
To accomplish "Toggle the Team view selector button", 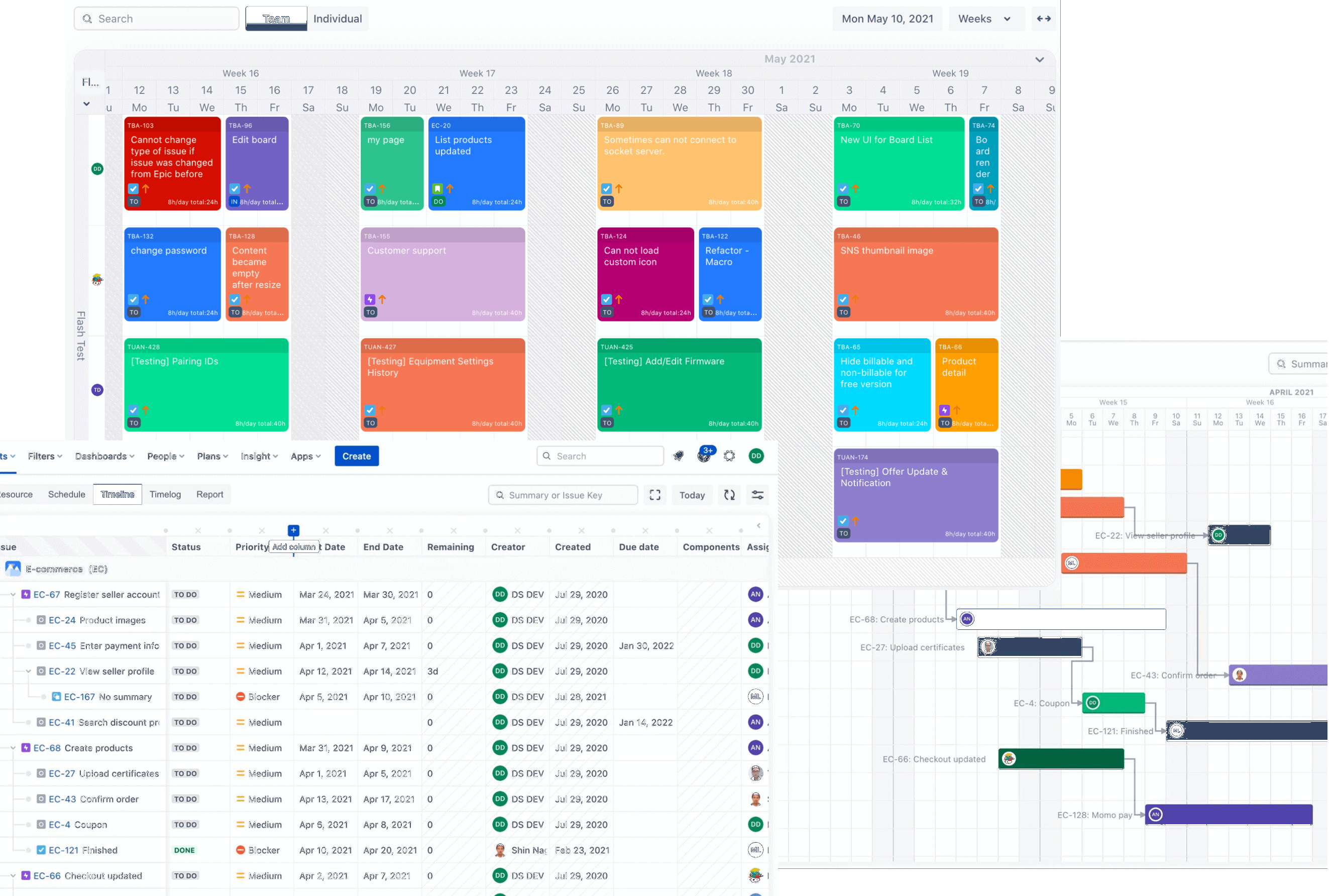I will tap(275, 18).
